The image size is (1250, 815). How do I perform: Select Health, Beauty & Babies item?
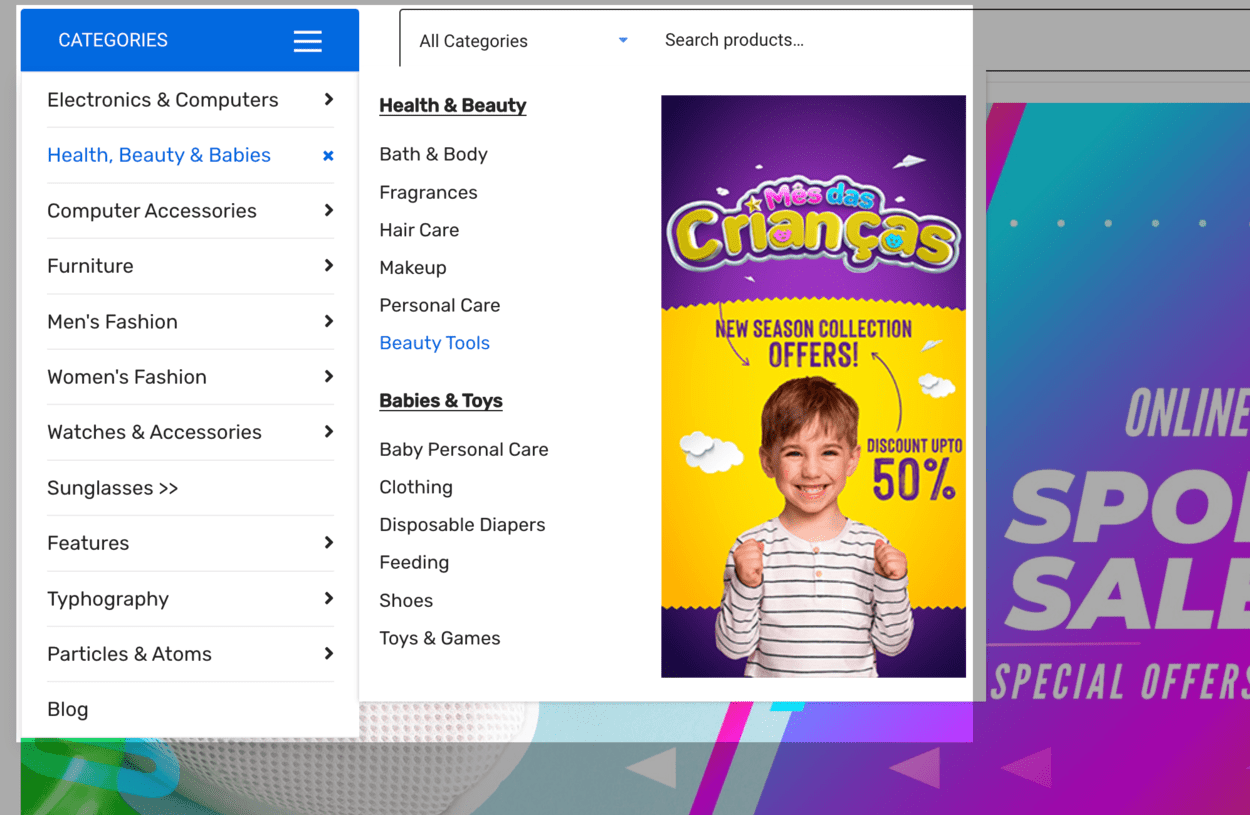[159, 155]
